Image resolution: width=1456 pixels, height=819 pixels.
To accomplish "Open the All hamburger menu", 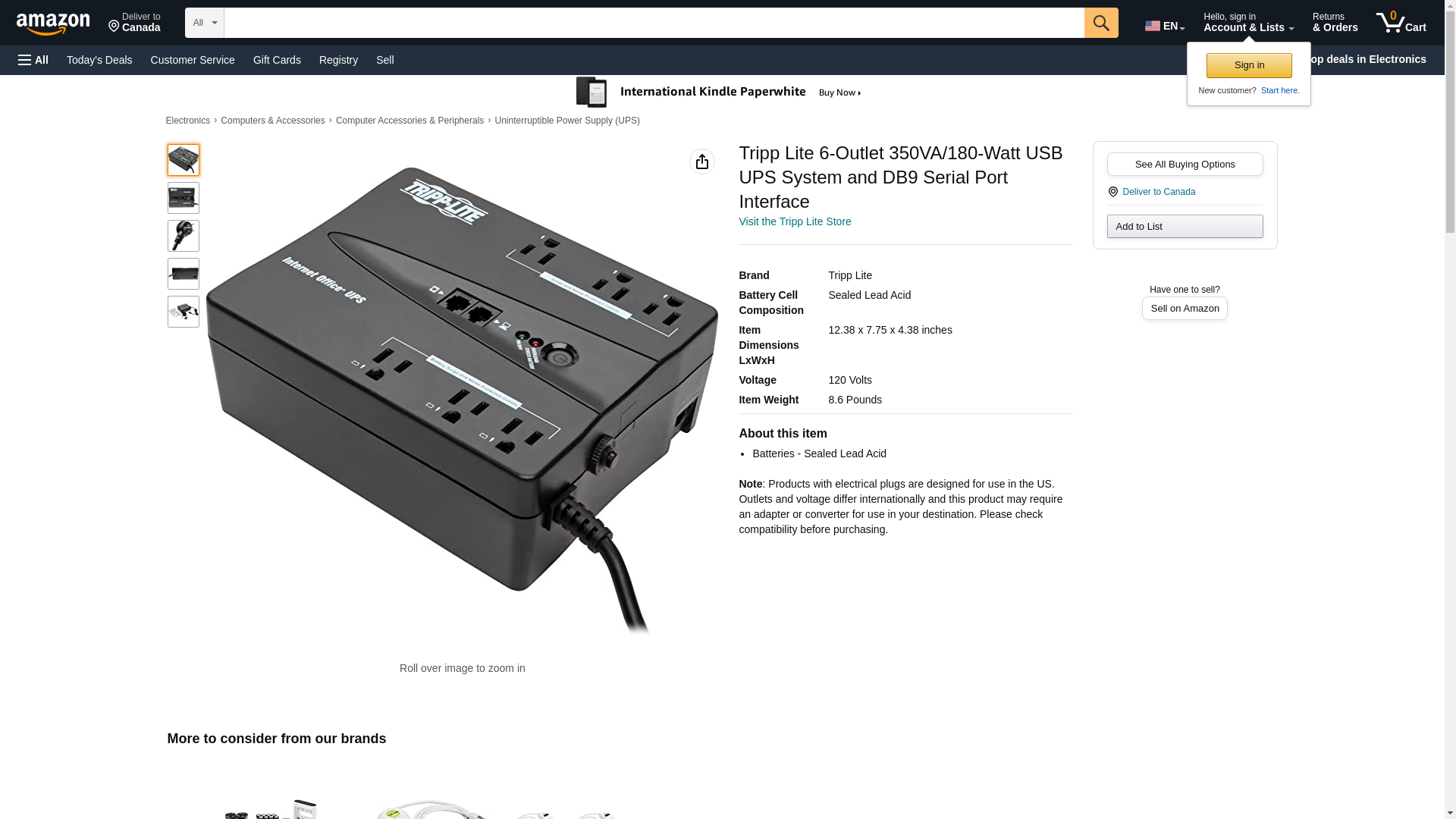I will pyautogui.click(x=33, y=60).
